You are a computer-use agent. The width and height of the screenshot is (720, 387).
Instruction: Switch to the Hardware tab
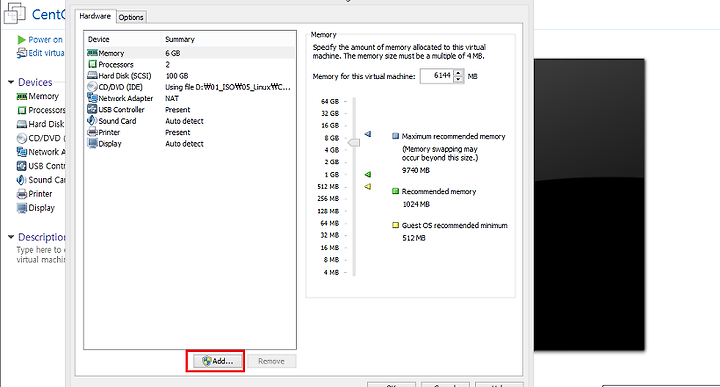[x=95, y=16]
